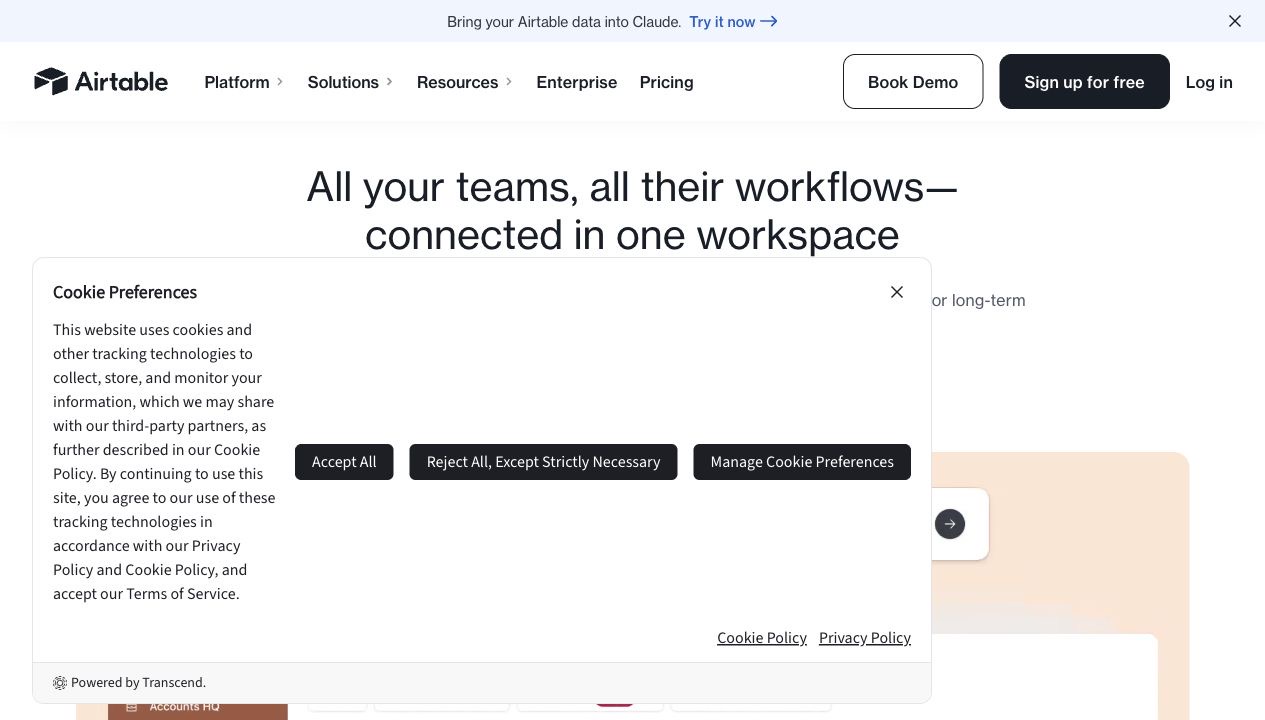The image size is (1265, 720).
Task: Open the Pricing page
Action: click(x=667, y=82)
